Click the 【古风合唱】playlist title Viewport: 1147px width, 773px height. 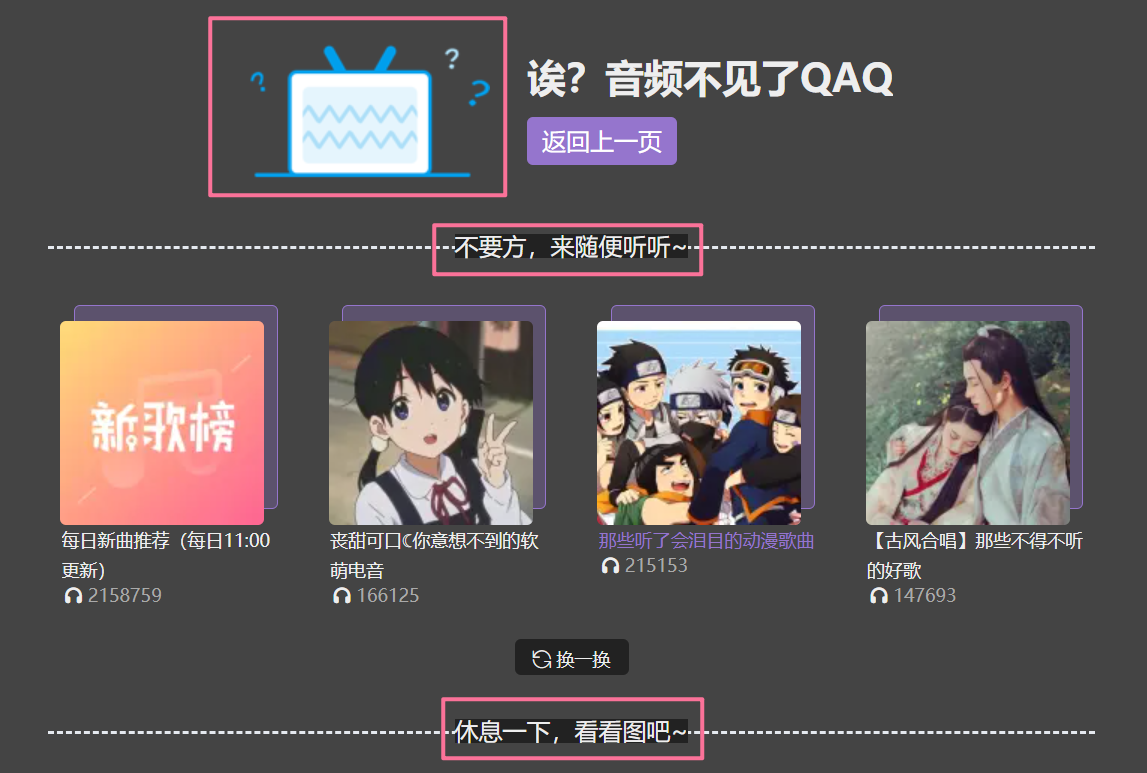tap(974, 555)
